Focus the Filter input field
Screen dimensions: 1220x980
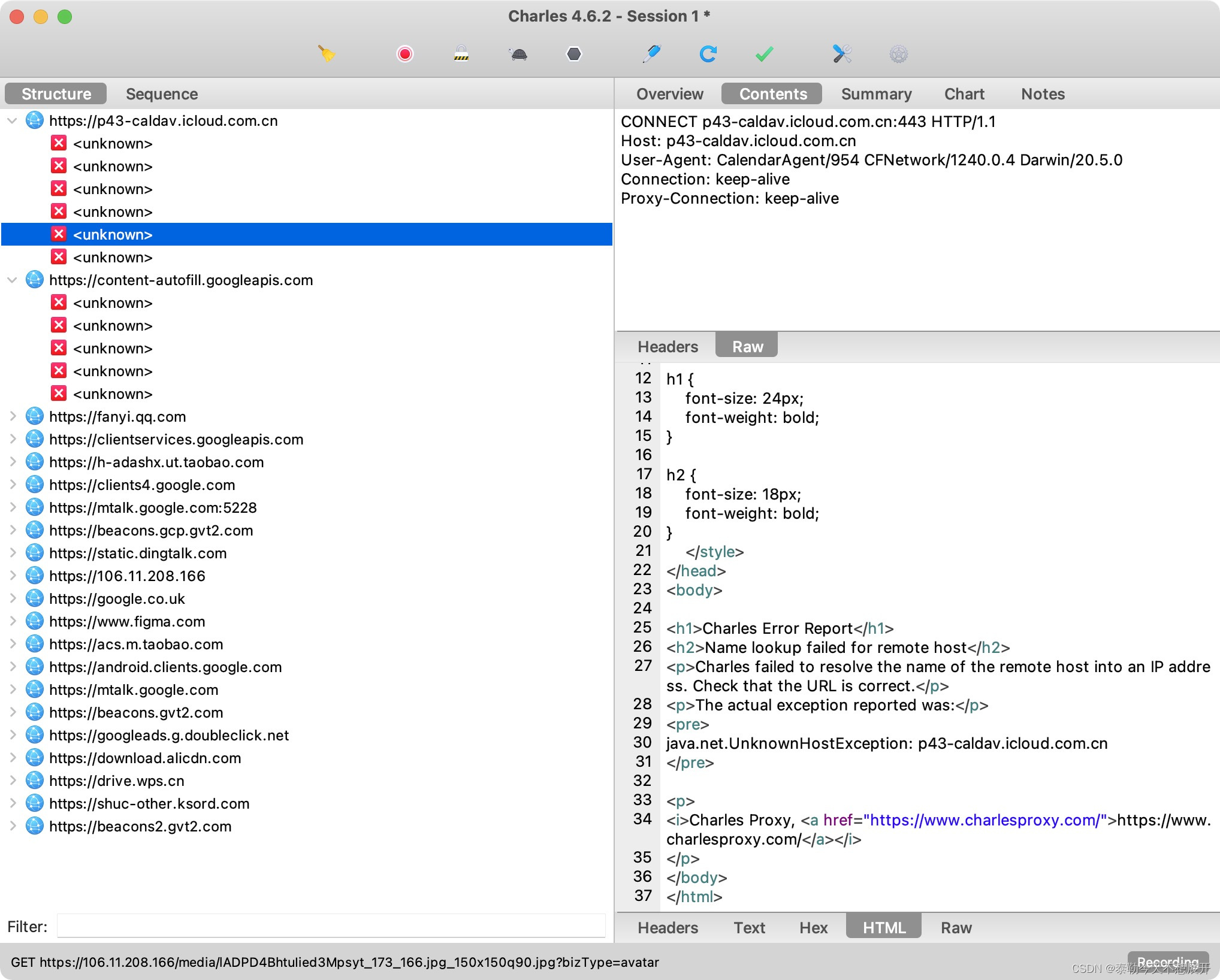331,927
